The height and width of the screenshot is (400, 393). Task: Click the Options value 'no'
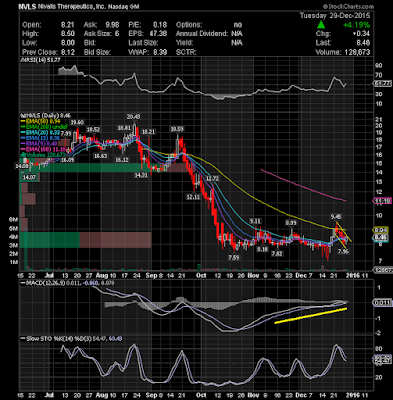(x=238, y=25)
